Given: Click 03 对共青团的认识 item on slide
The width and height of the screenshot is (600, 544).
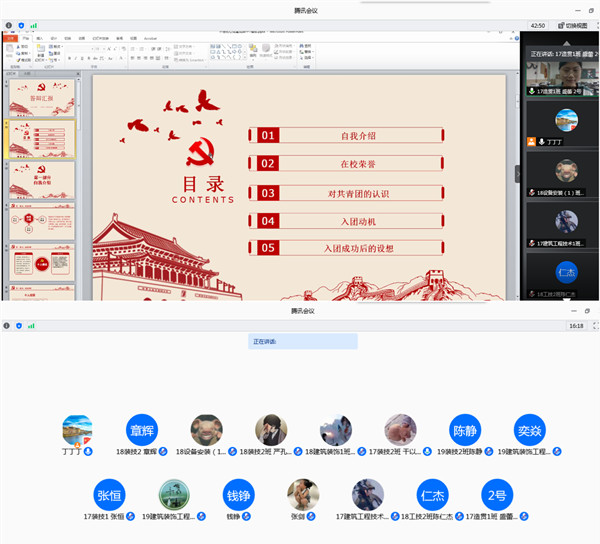Looking at the screenshot, I should pos(346,193).
